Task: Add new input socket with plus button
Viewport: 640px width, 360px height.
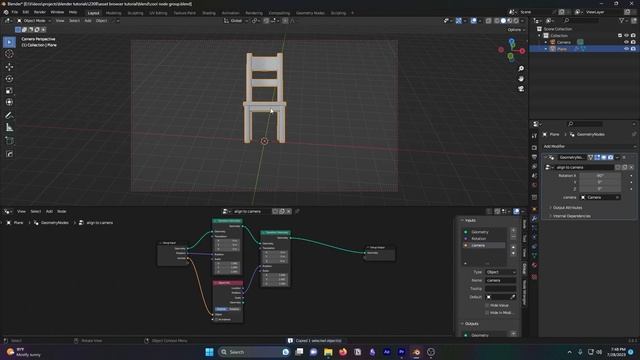Action: coord(513,231)
